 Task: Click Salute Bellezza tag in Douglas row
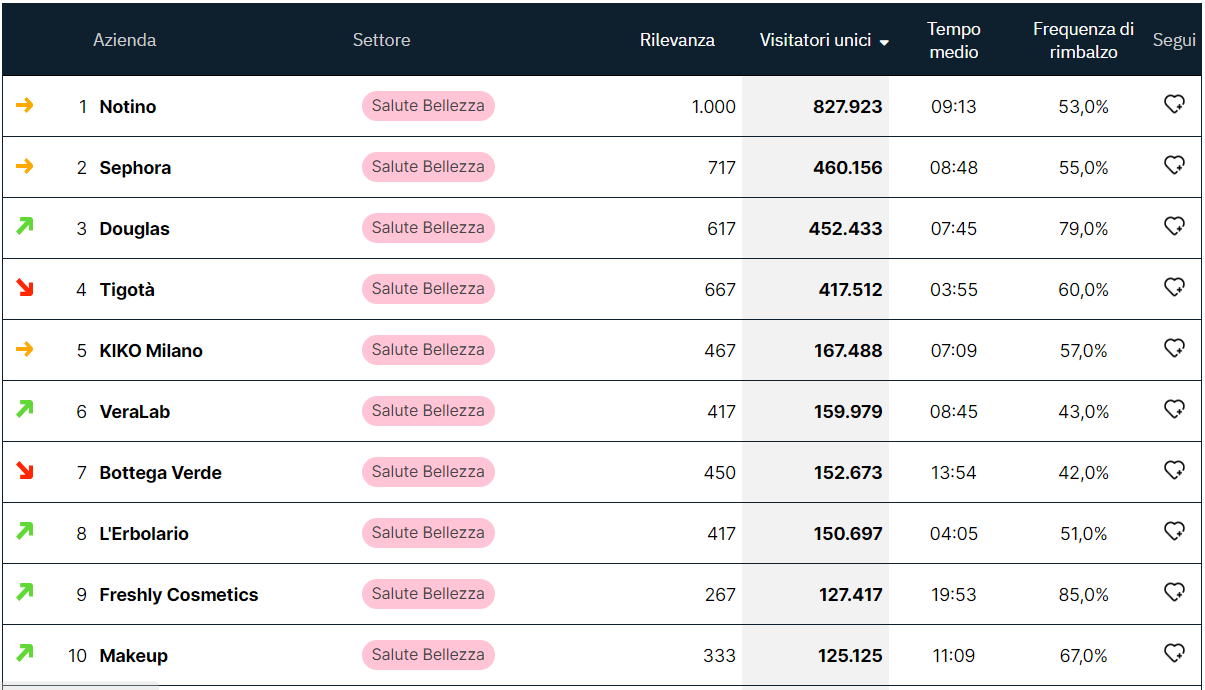(x=428, y=228)
